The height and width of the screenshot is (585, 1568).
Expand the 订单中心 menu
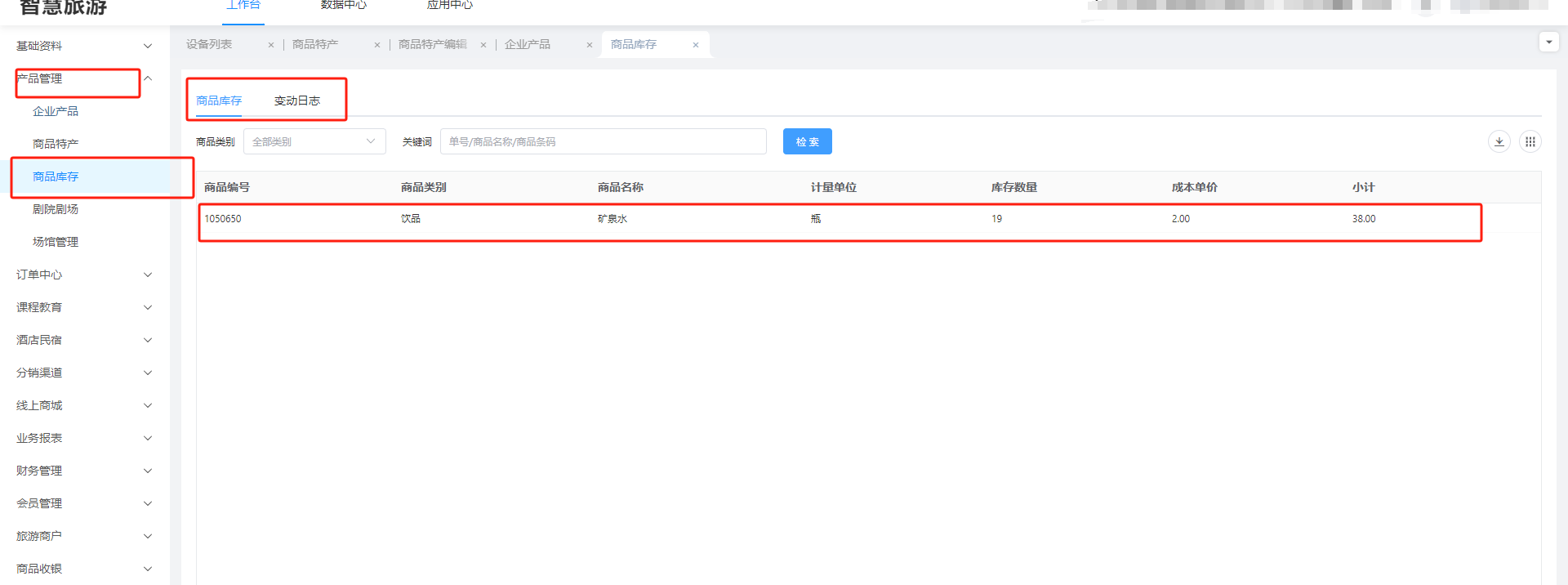tap(82, 275)
